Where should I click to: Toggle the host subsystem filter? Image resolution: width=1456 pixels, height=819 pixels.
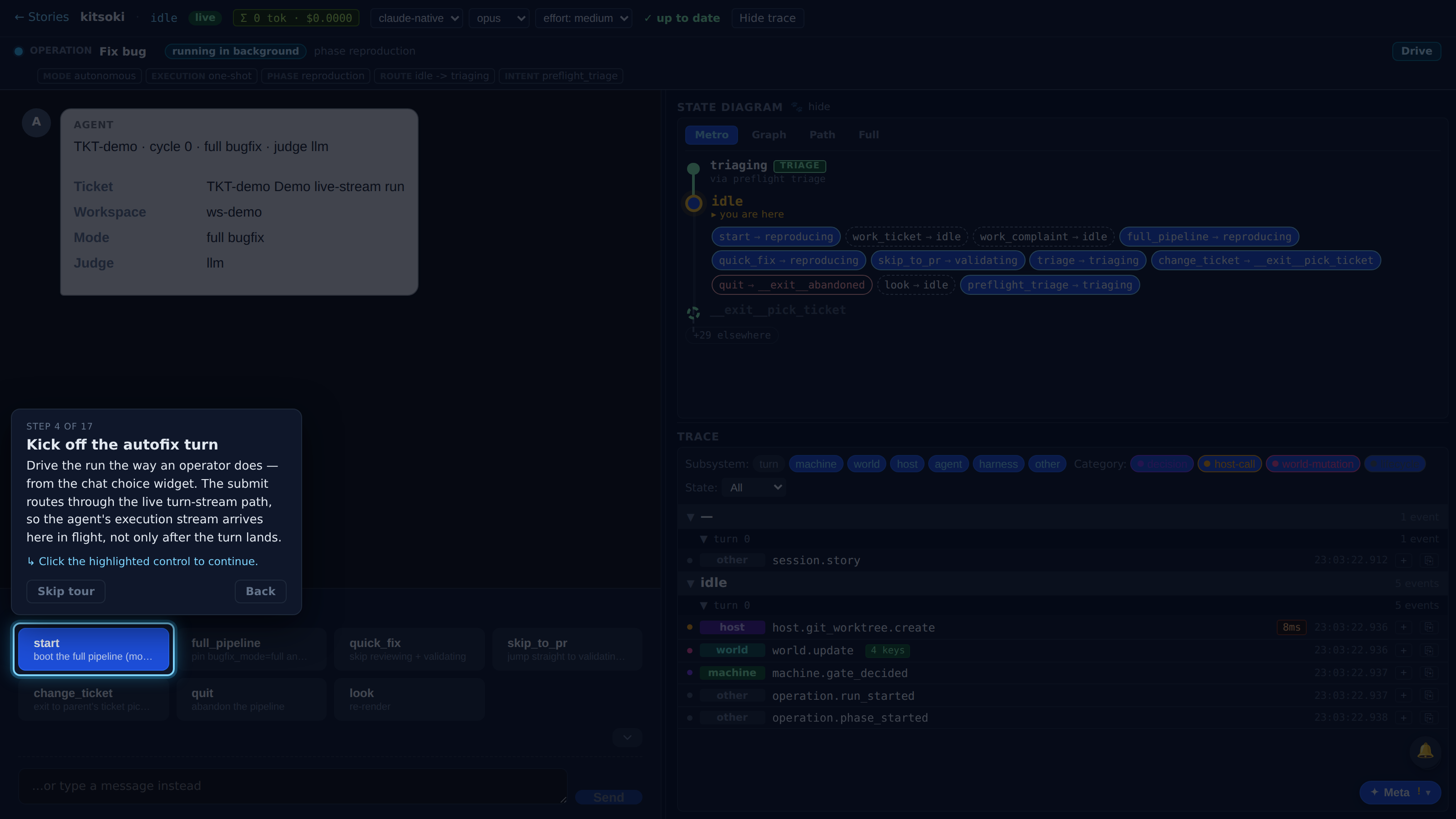point(907,464)
